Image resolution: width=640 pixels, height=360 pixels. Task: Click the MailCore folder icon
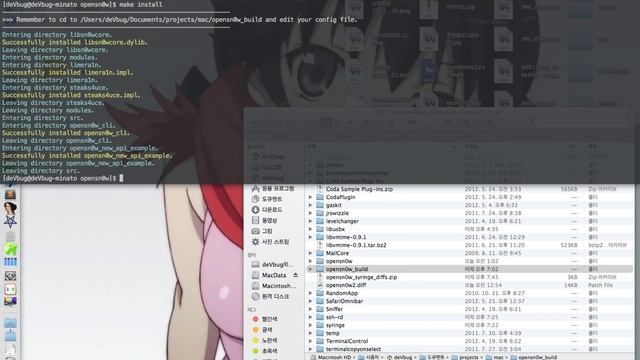320,253
